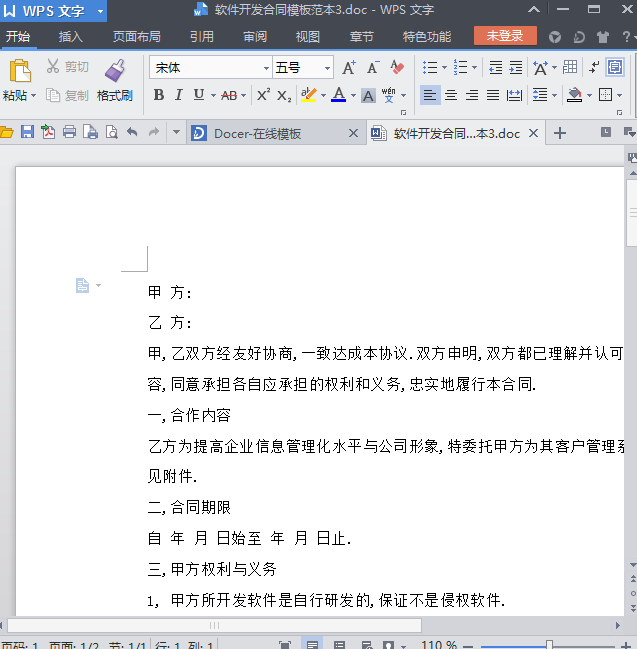This screenshot has width=637, height=649.
Task: Toggle the text tools panel icon
Action: pos(615,67)
